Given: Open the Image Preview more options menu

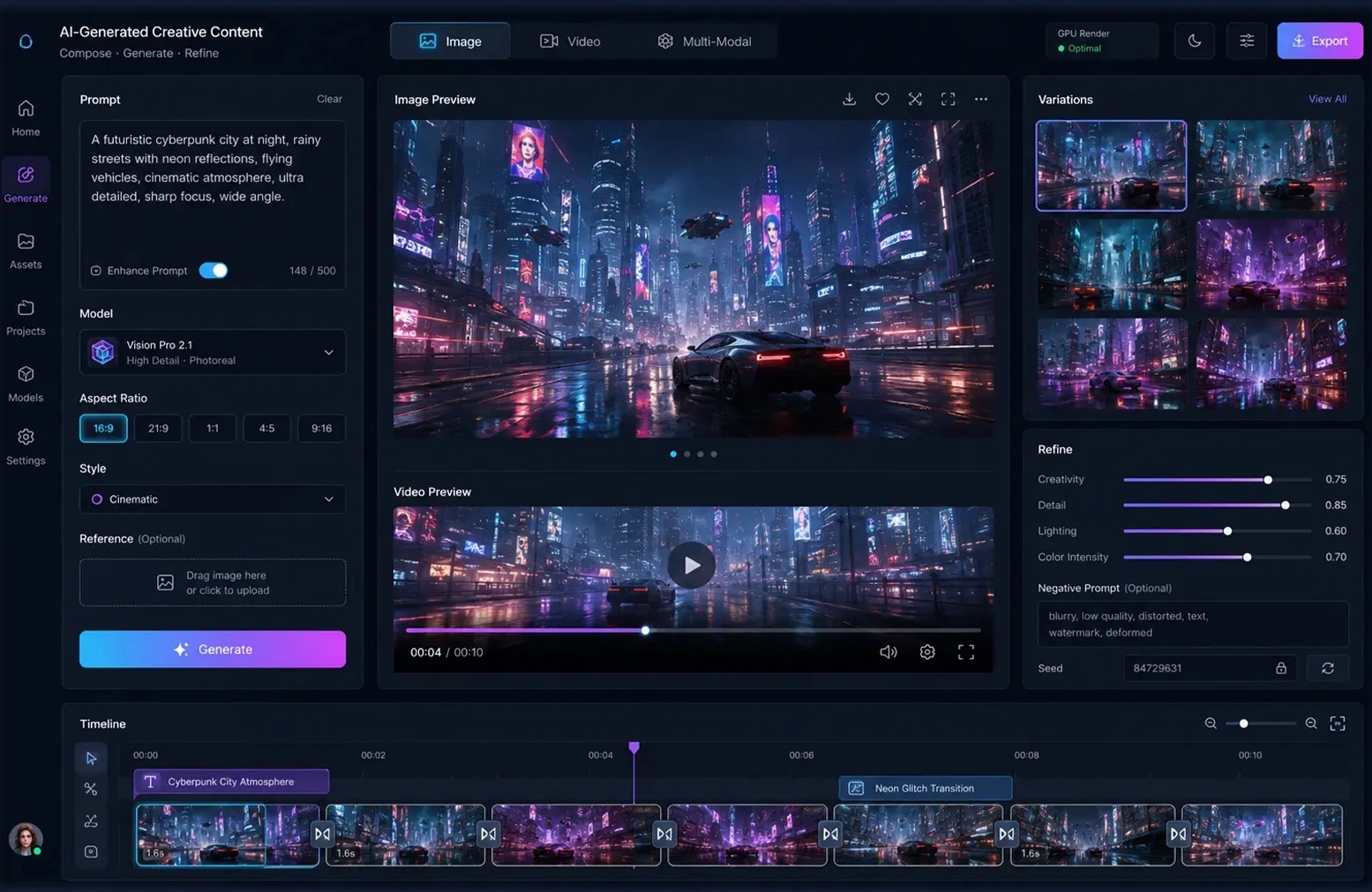Looking at the screenshot, I should (981, 99).
